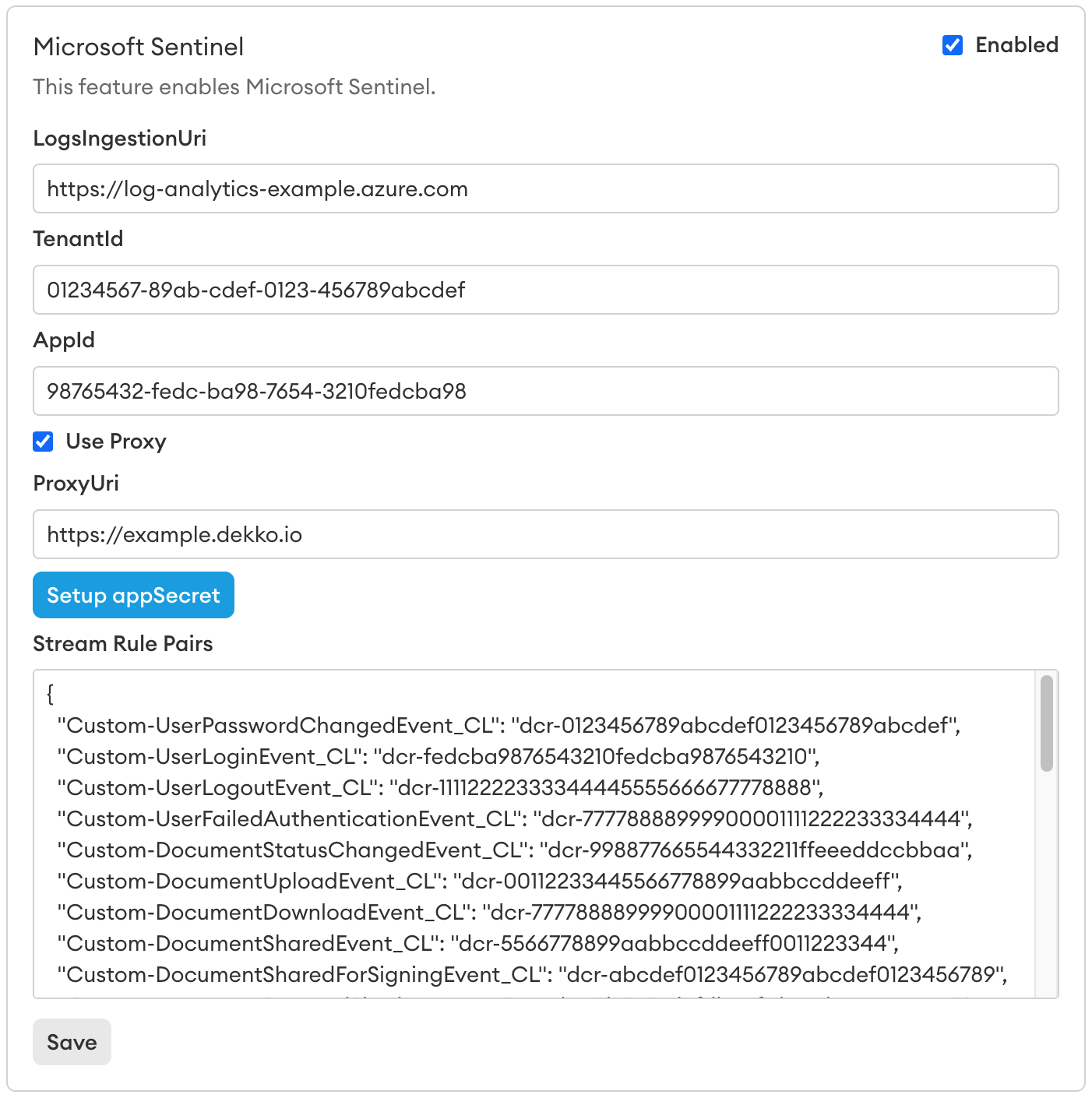Click the Custom-UserLoginEvent_CL line

[439, 756]
